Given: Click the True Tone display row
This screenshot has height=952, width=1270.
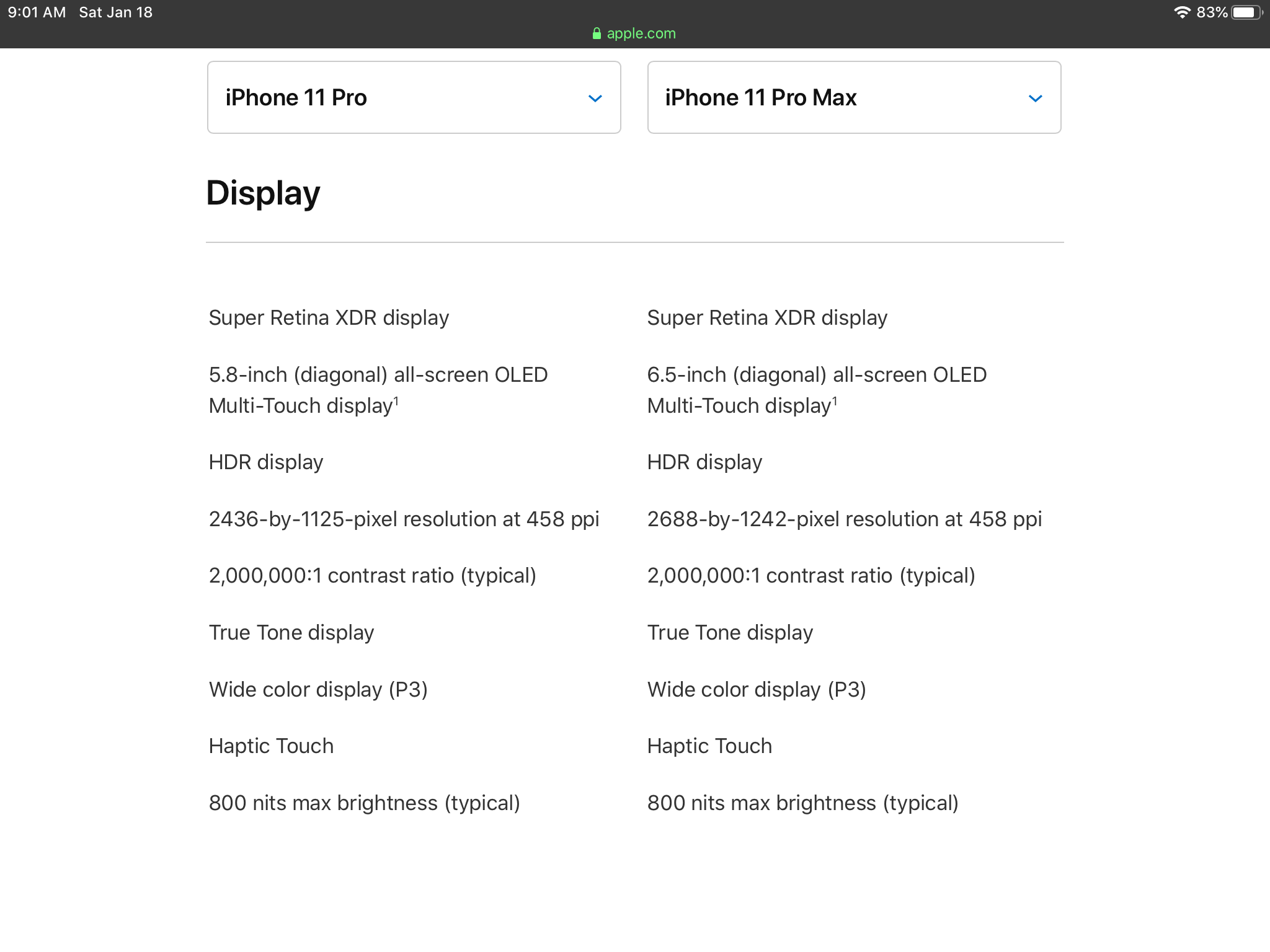Looking at the screenshot, I should point(291,632).
